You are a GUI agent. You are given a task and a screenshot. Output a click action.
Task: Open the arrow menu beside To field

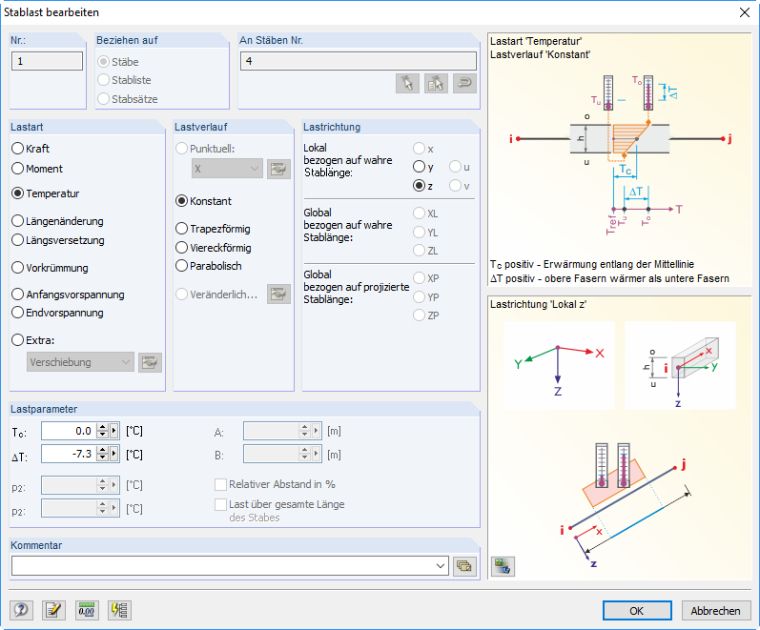coord(114,430)
